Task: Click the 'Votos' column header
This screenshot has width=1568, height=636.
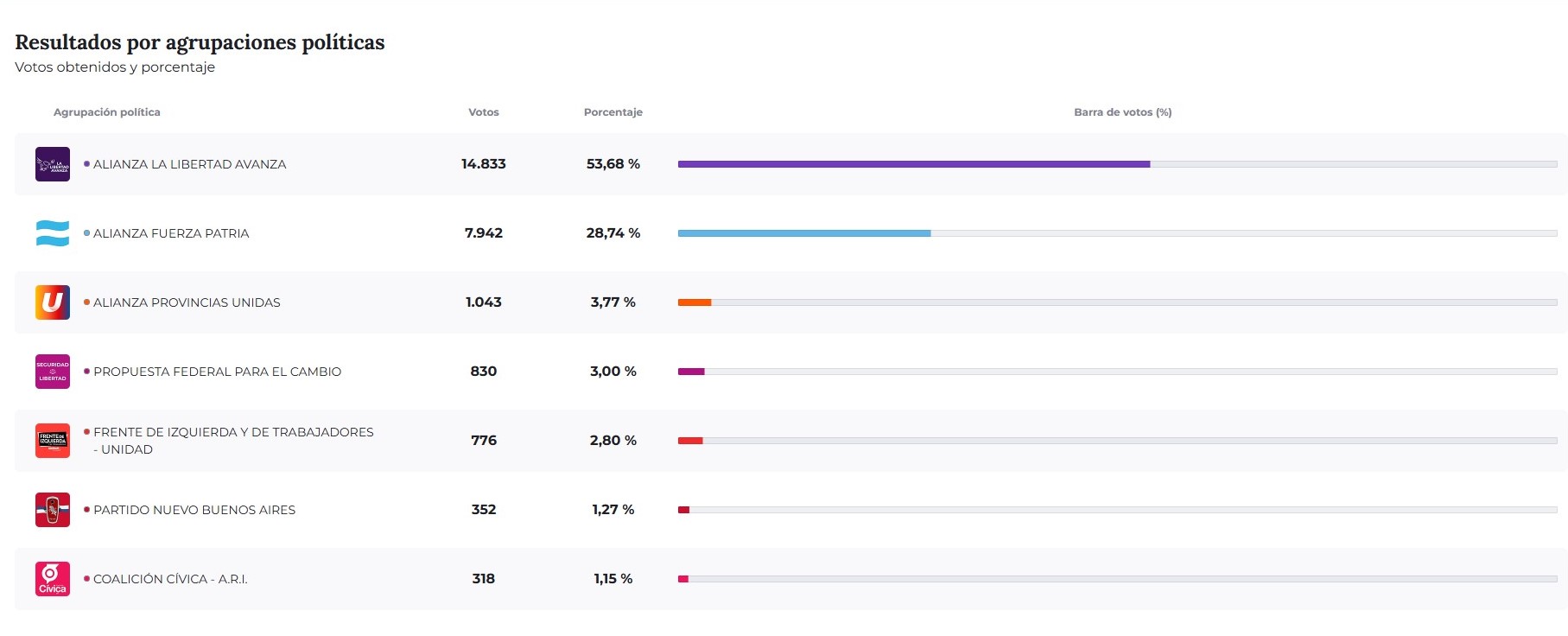Action: [483, 112]
